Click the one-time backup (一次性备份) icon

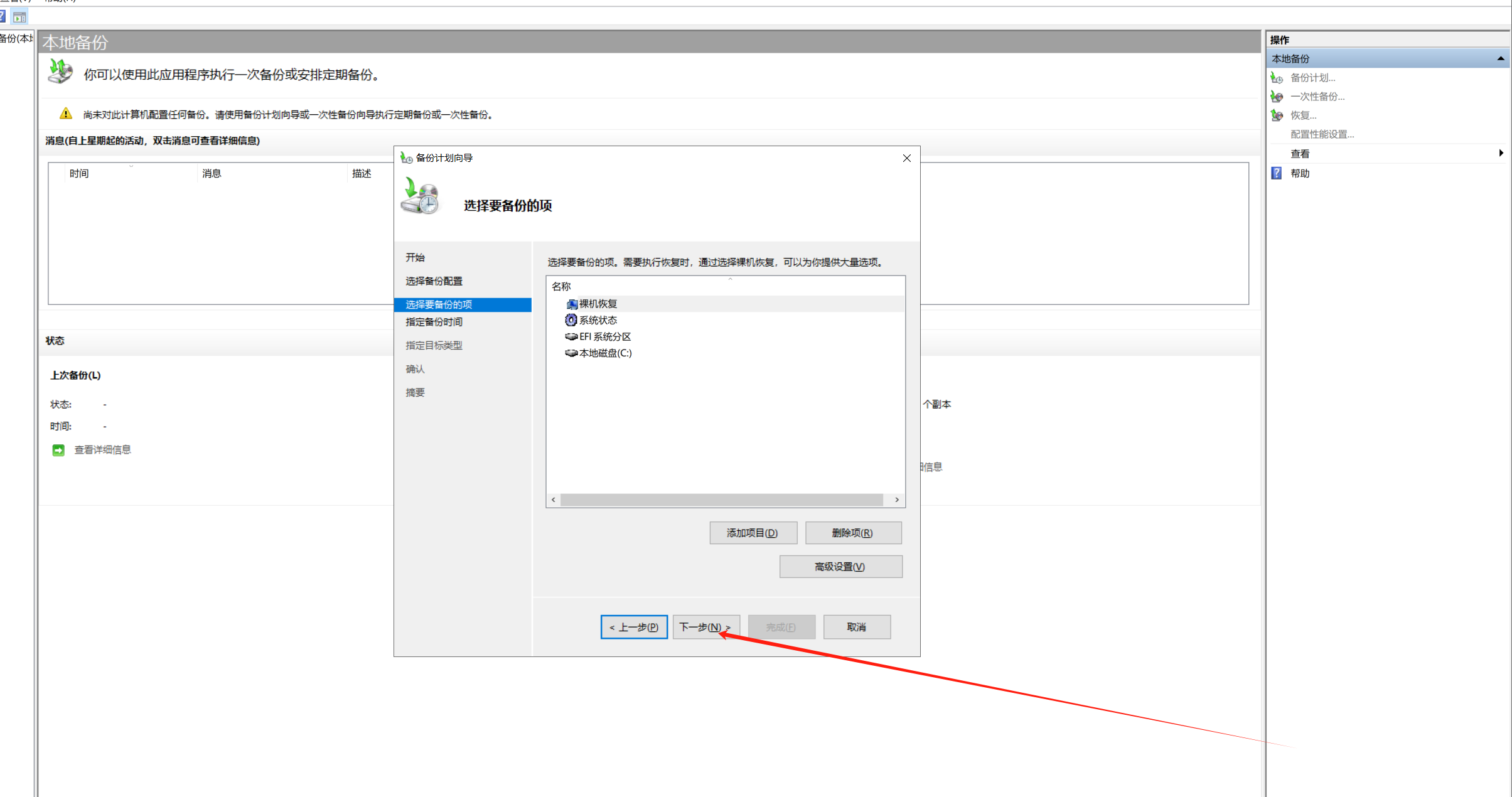pos(1277,97)
